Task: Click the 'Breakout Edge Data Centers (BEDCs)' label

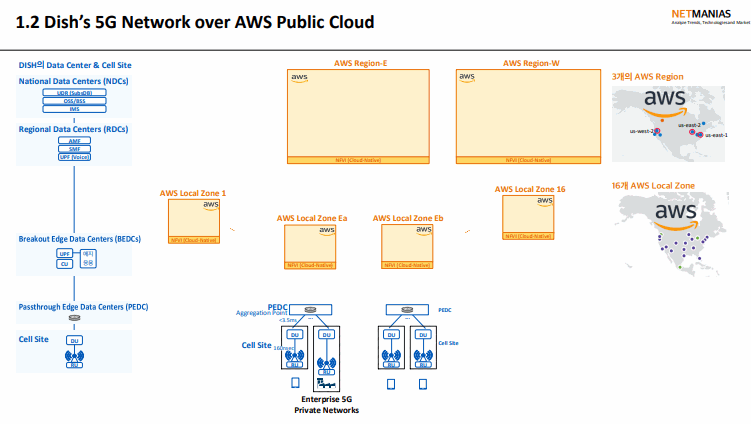Action: [x=80, y=239]
